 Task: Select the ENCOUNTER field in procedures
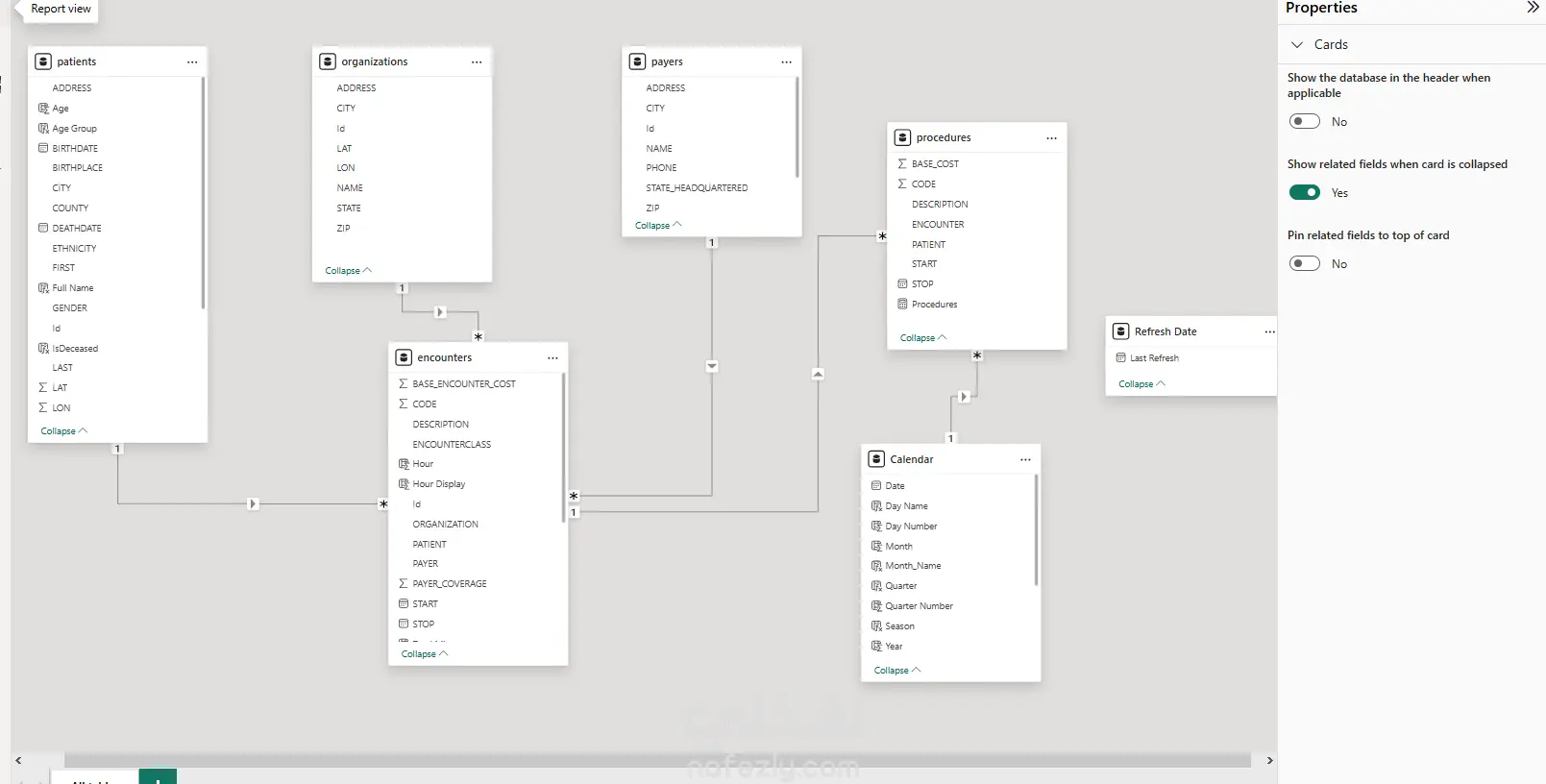938,225
